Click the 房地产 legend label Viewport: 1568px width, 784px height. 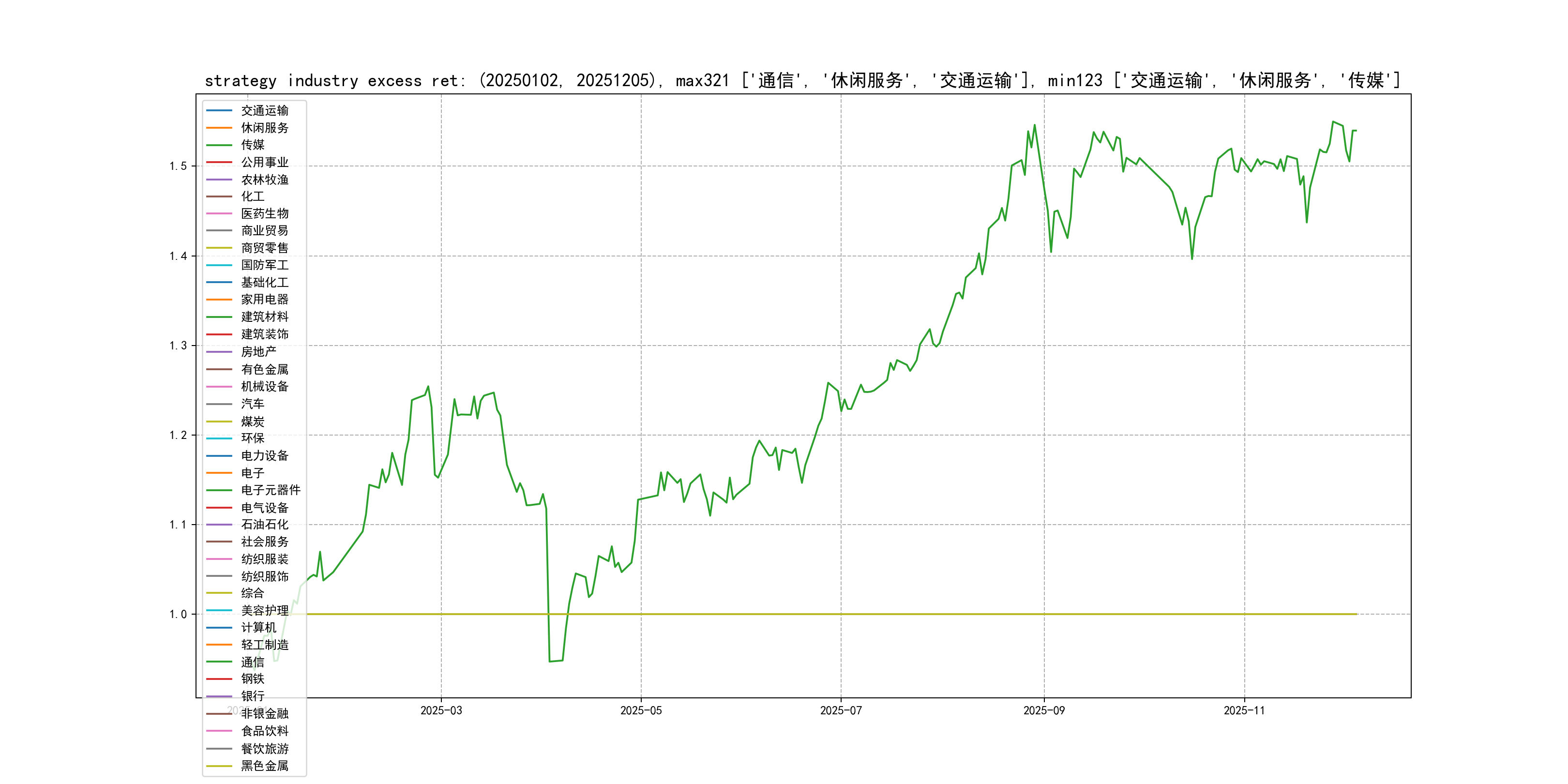tap(258, 351)
